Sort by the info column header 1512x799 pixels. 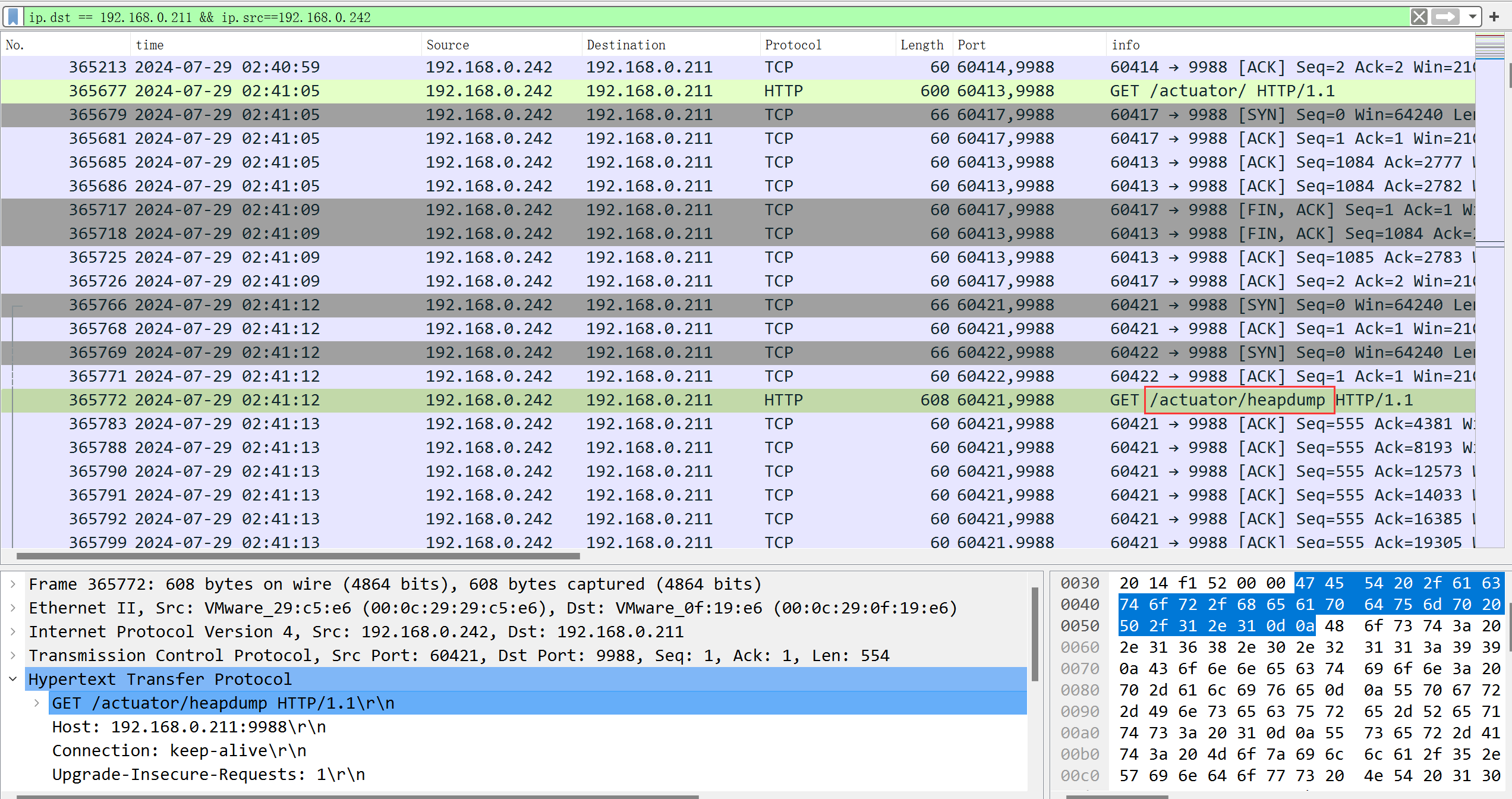tap(1291, 45)
